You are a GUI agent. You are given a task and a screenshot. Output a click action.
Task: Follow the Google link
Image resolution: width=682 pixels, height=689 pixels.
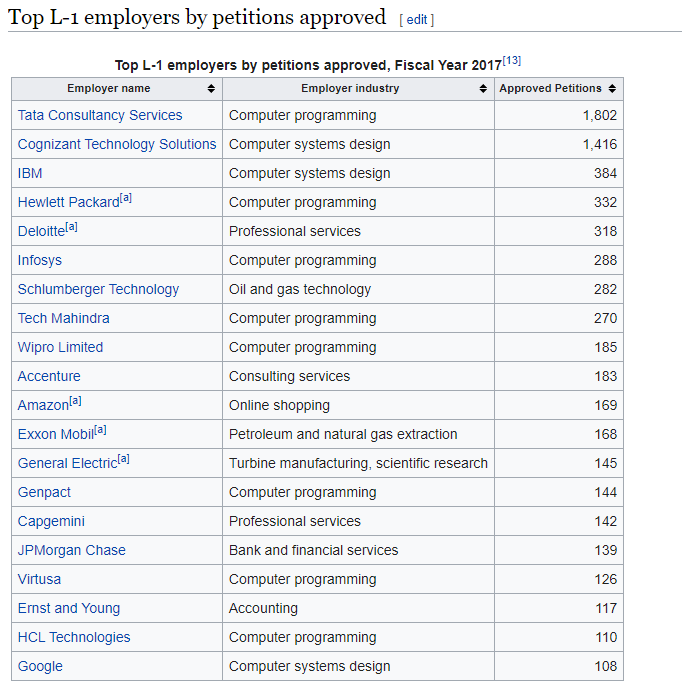pyautogui.click(x=40, y=666)
